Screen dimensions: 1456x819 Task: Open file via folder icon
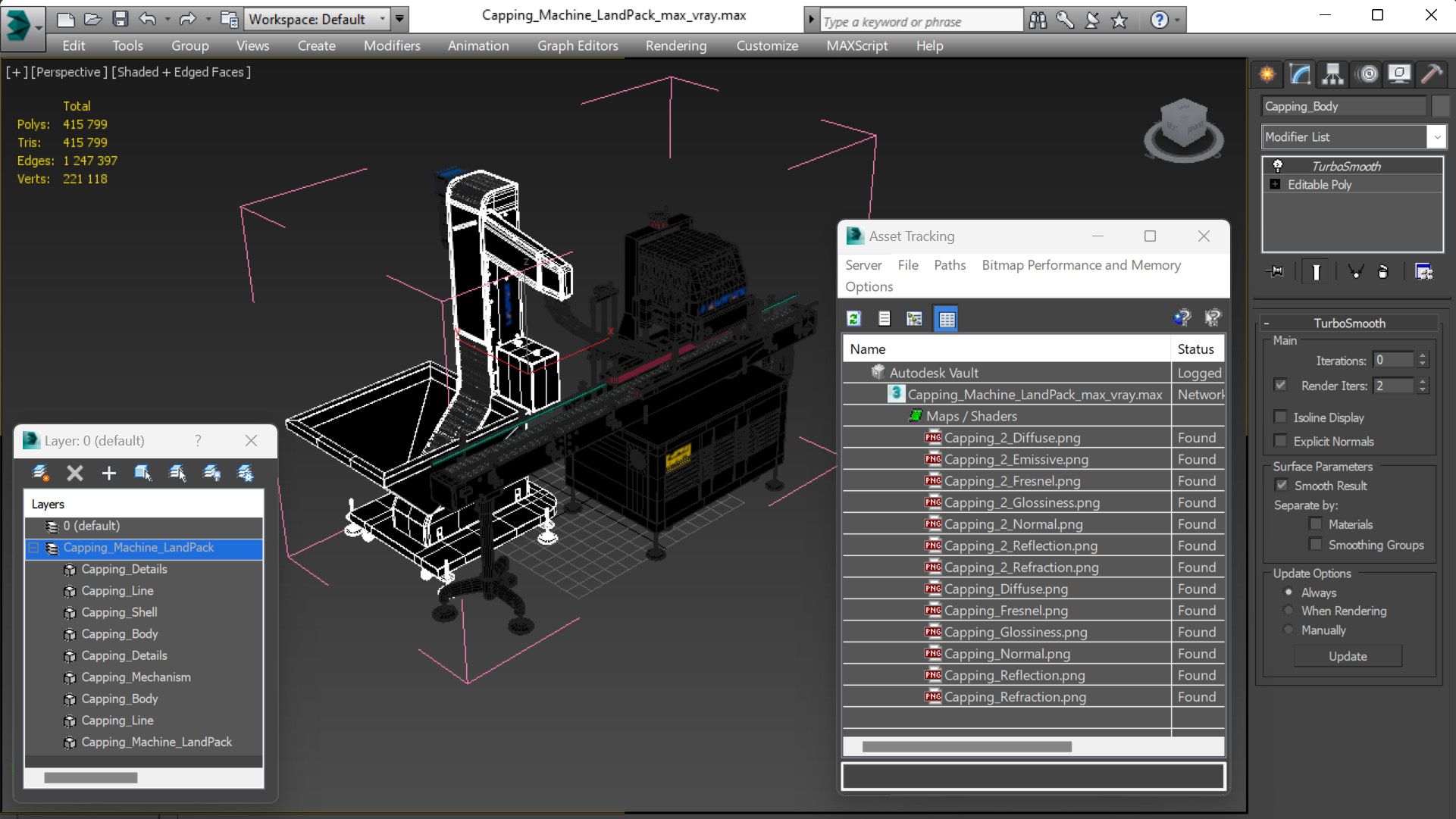click(92, 19)
